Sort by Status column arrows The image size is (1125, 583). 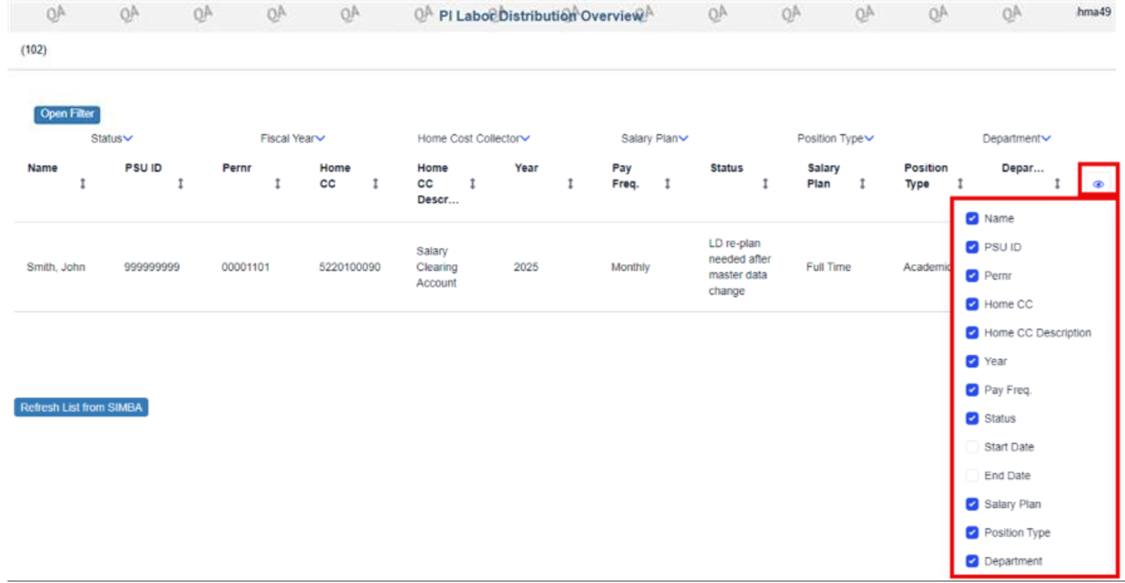(x=765, y=184)
